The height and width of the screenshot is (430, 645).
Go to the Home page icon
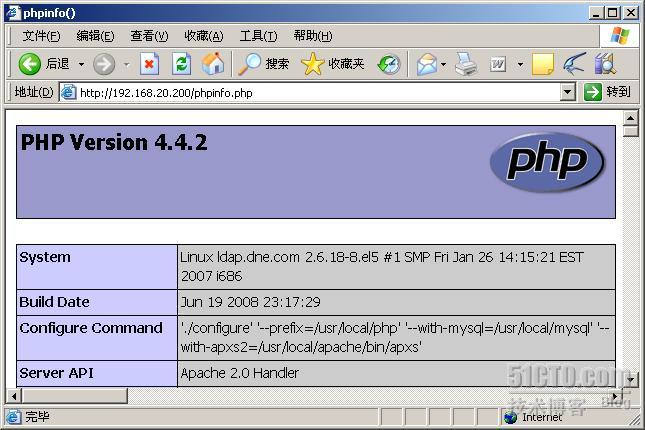(x=213, y=64)
